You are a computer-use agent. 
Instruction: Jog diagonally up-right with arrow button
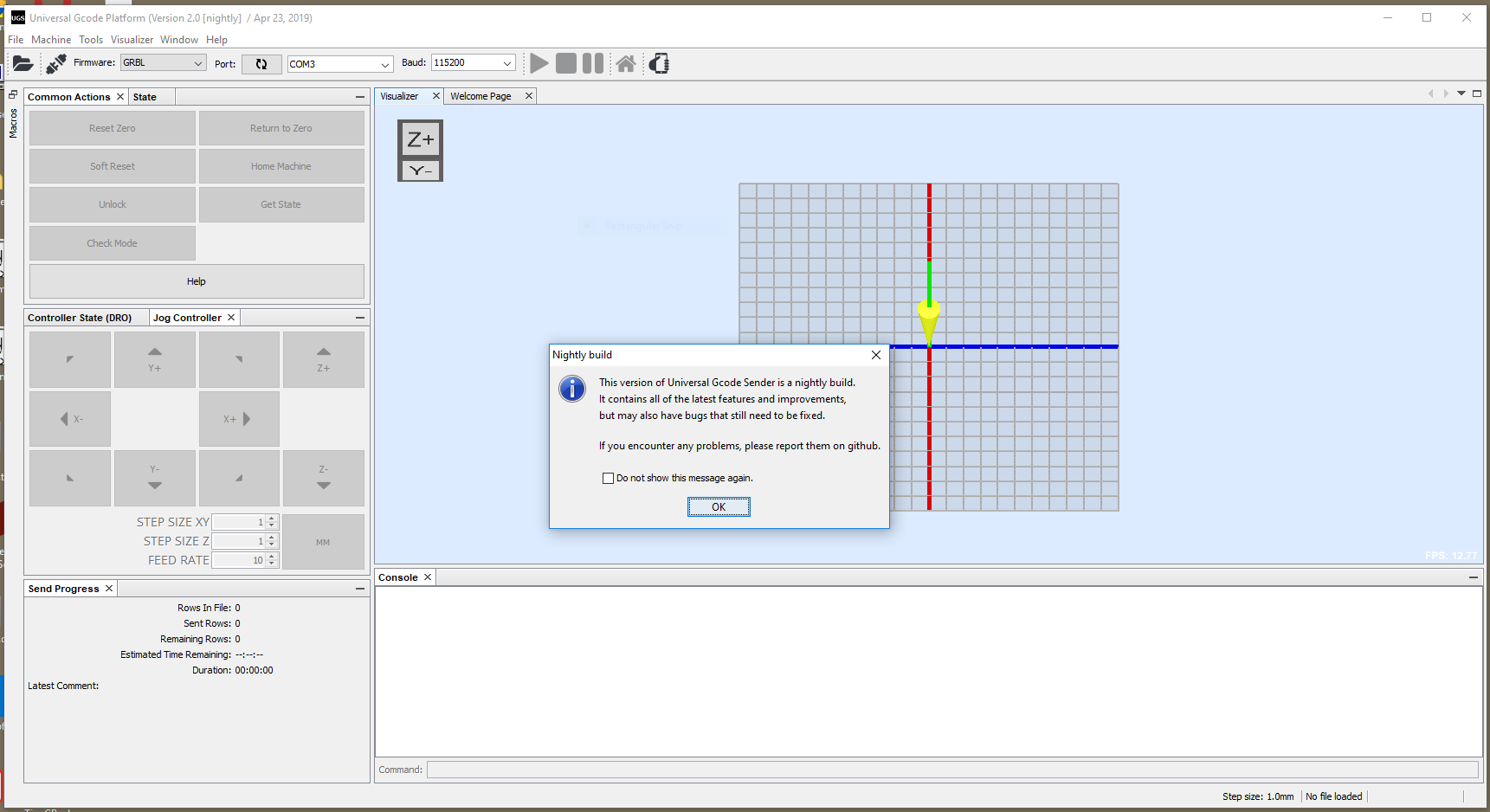point(239,359)
